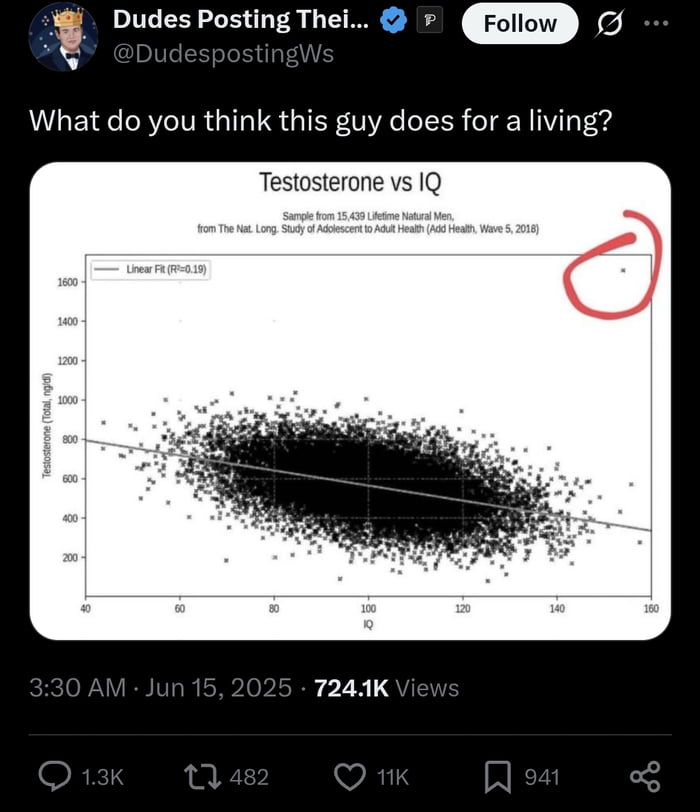Click the square P affiliate badge
The width and height of the screenshot is (700, 812).
coord(430,21)
